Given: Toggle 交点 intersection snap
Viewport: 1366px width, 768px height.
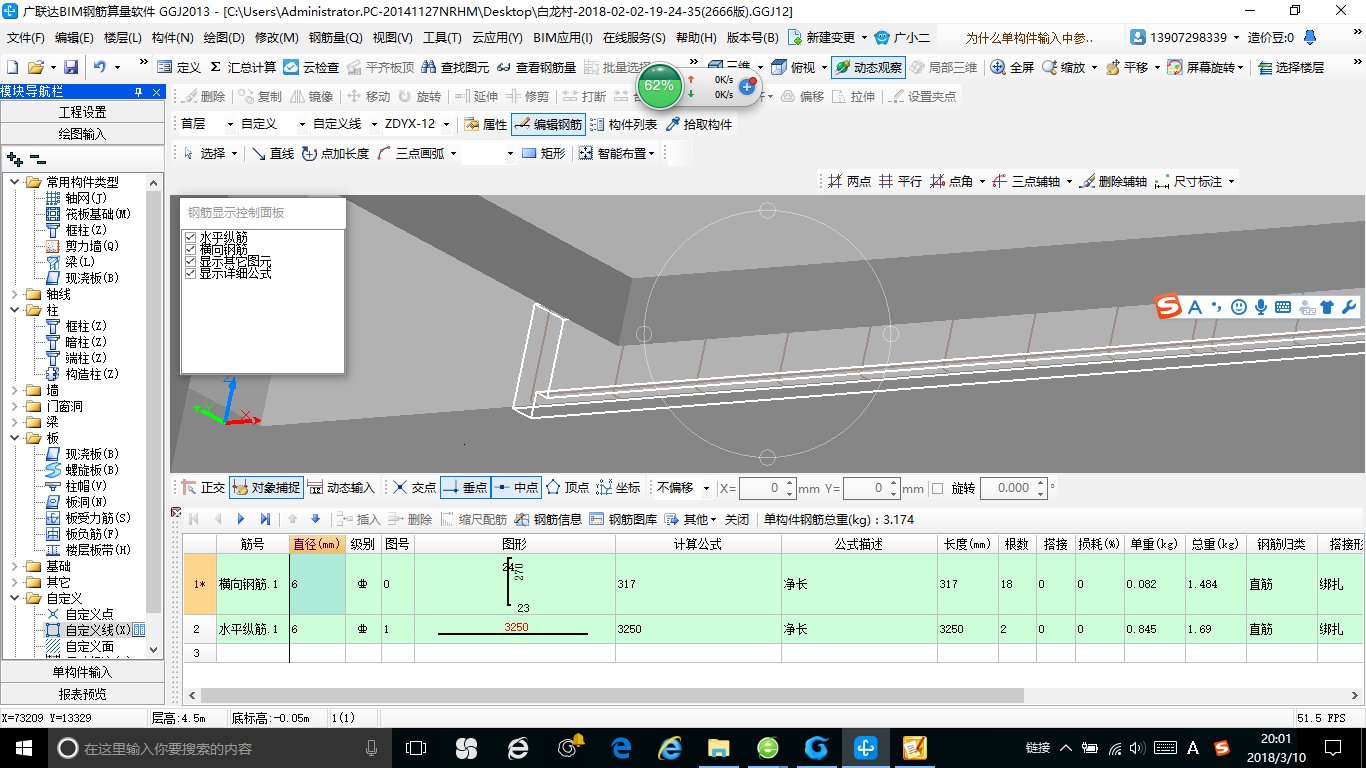Looking at the screenshot, I should point(415,487).
